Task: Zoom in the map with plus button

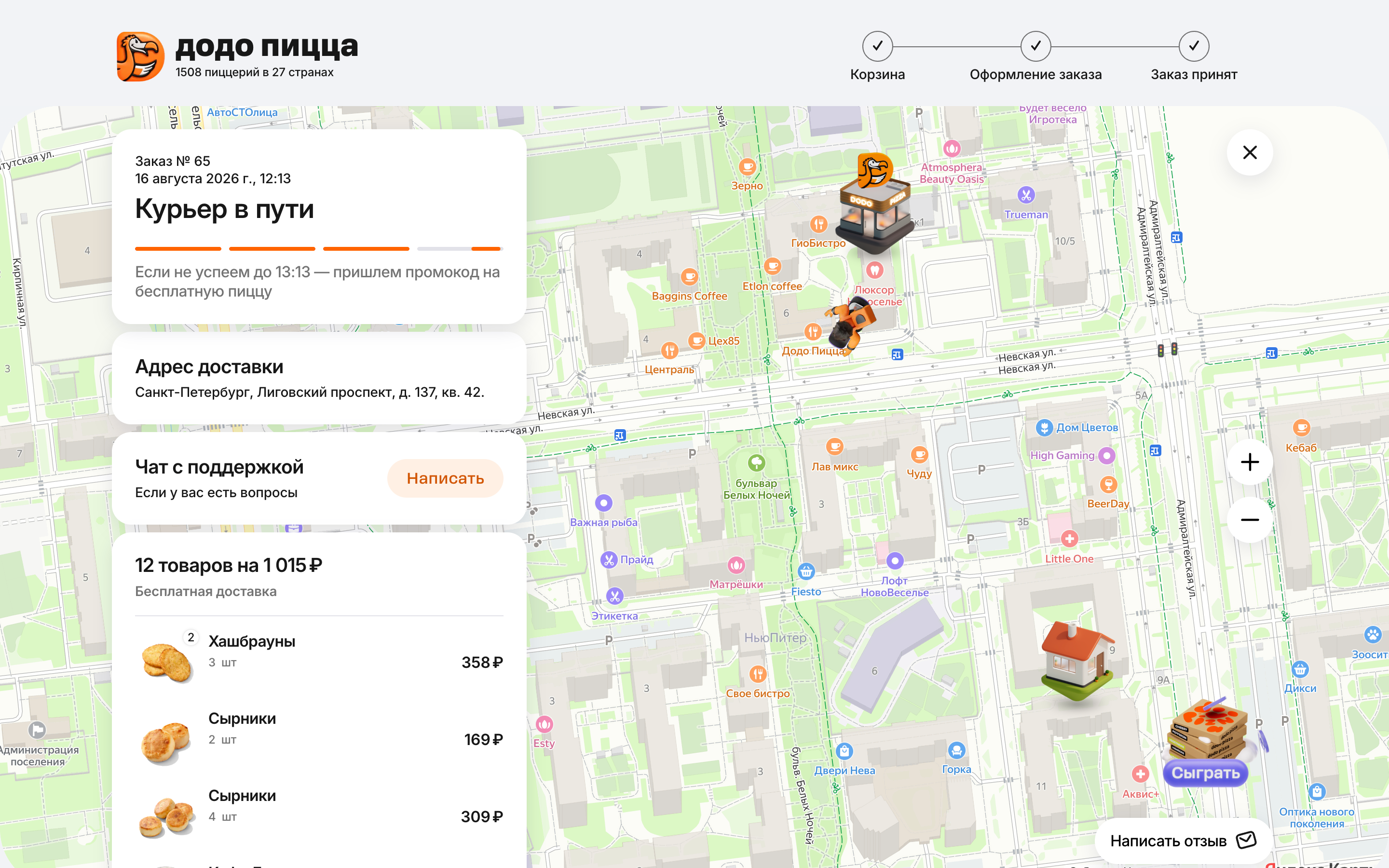Action: coord(1250,461)
